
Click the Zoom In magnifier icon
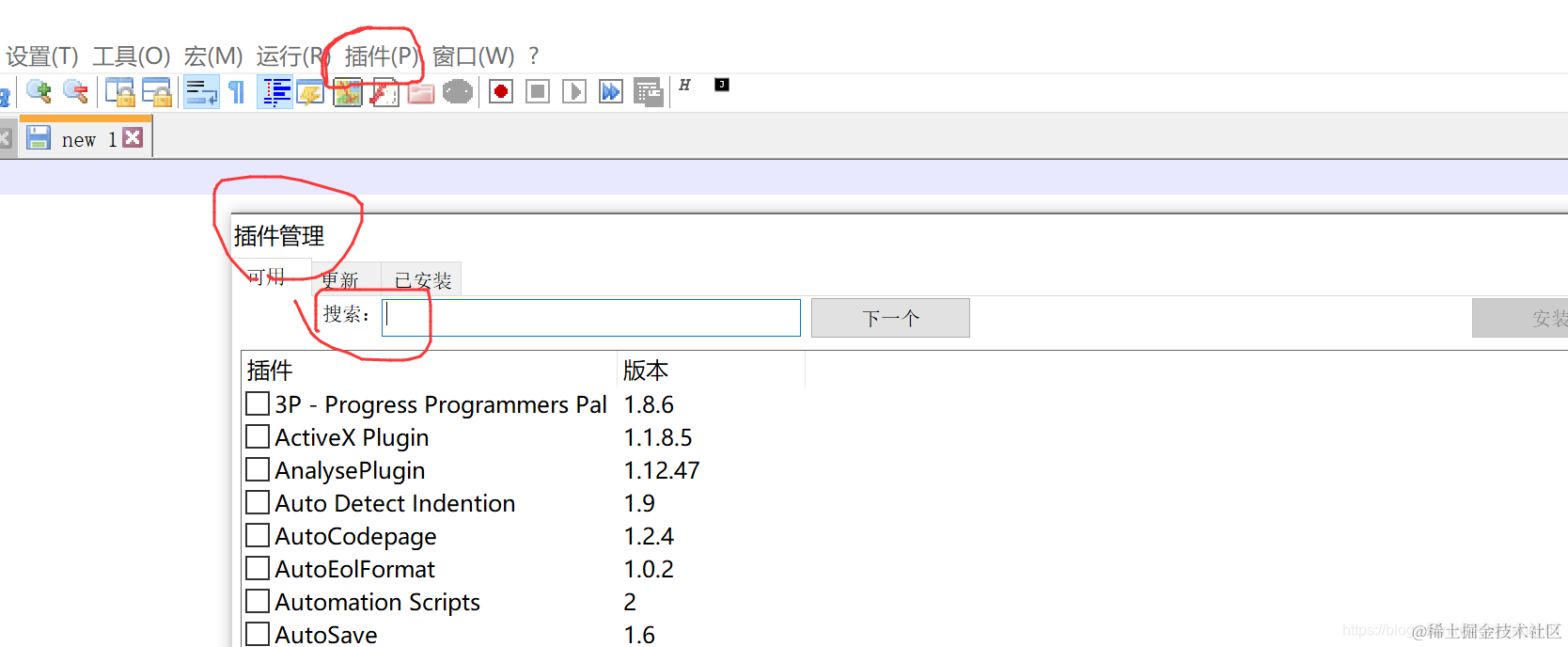pyautogui.click(x=39, y=91)
